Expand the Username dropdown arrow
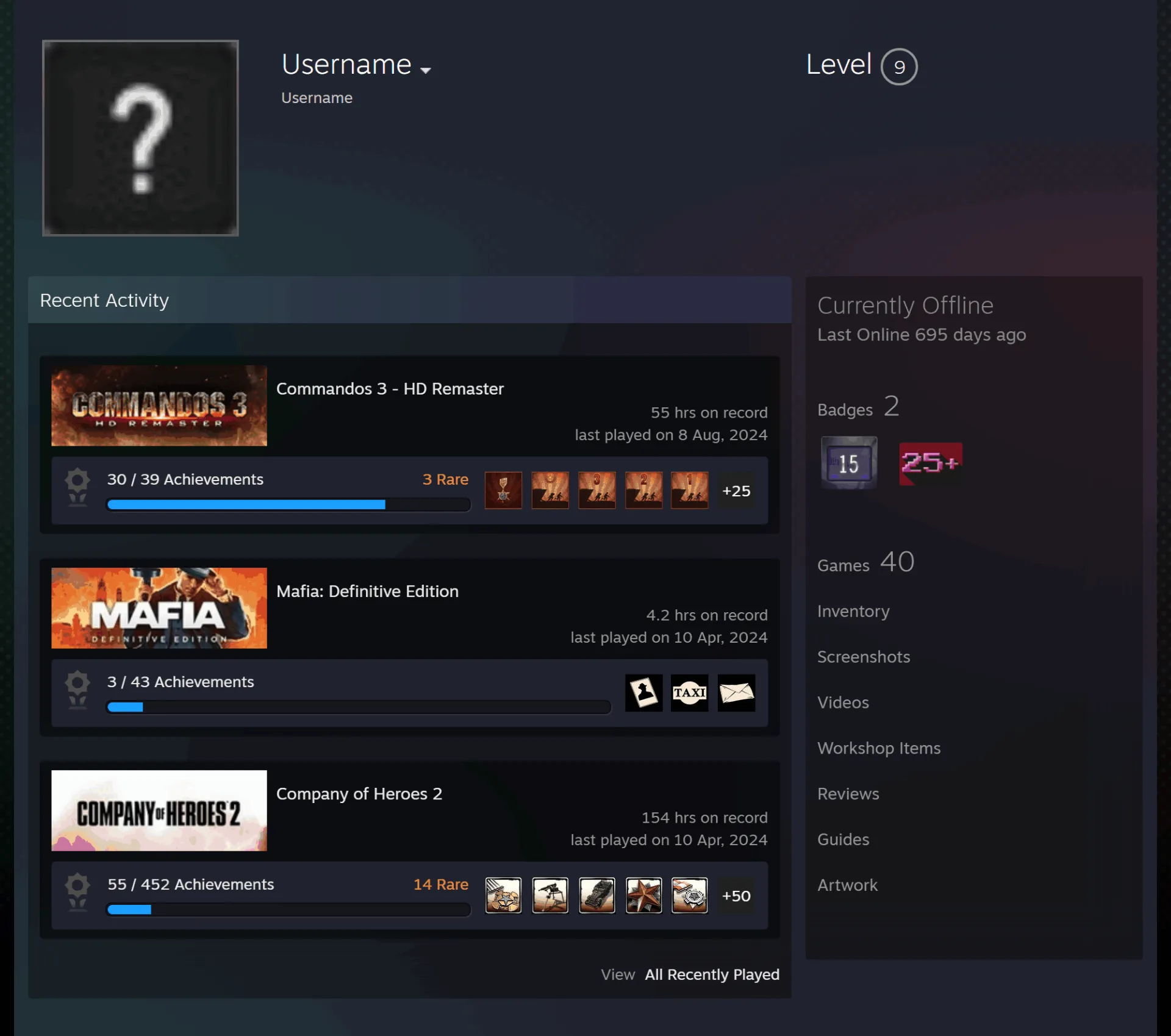The height and width of the screenshot is (1036, 1171). pyautogui.click(x=426, y=70)
